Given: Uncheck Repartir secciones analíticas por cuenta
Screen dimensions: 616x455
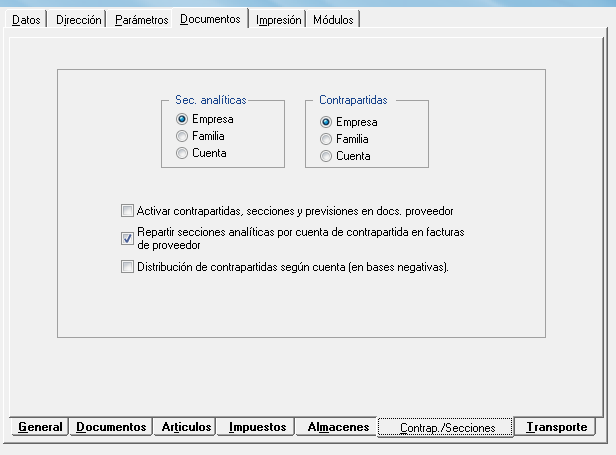Looking at the screenshot, I should pos(127,238).
